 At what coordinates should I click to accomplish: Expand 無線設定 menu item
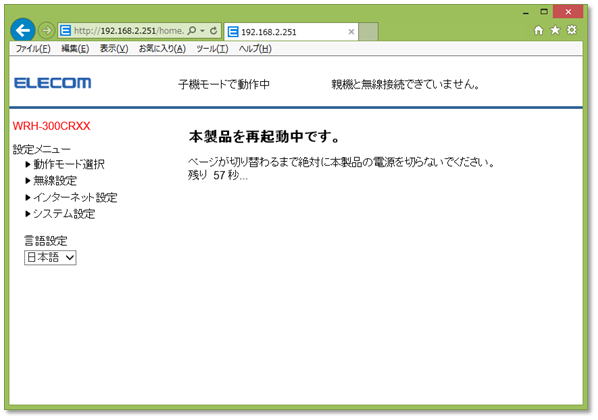51,181
